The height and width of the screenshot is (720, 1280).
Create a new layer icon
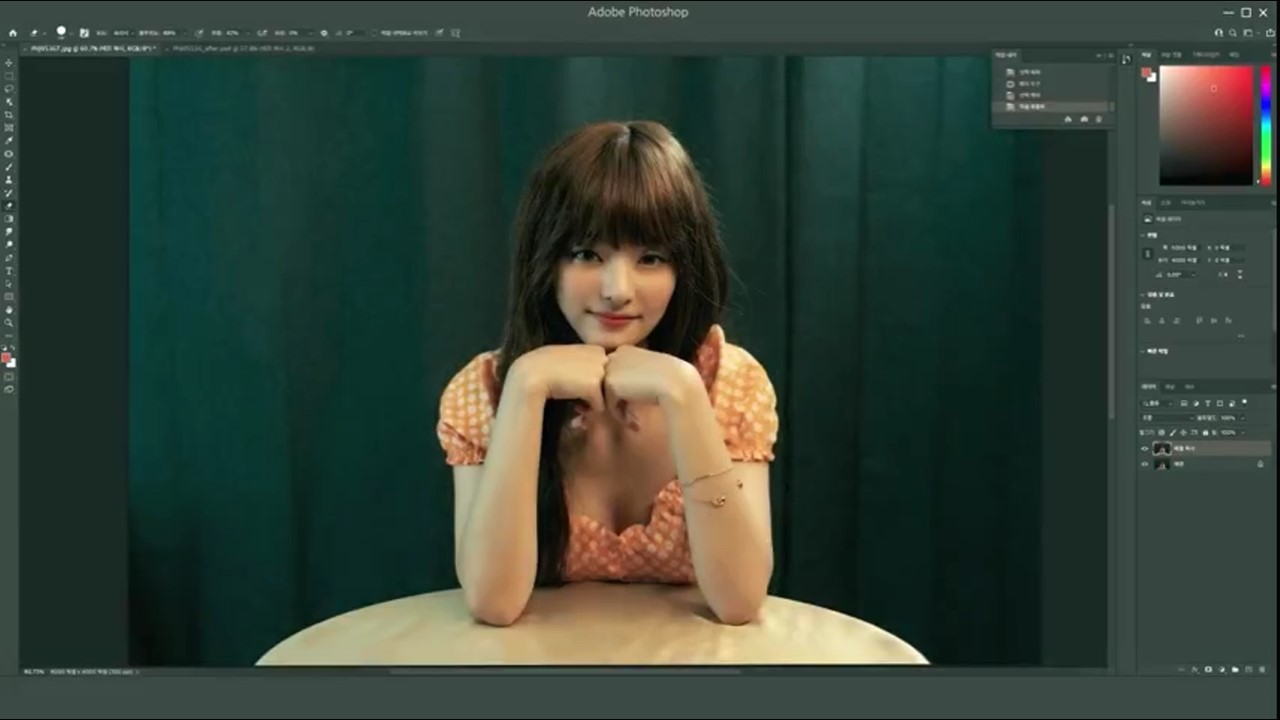1248,669
